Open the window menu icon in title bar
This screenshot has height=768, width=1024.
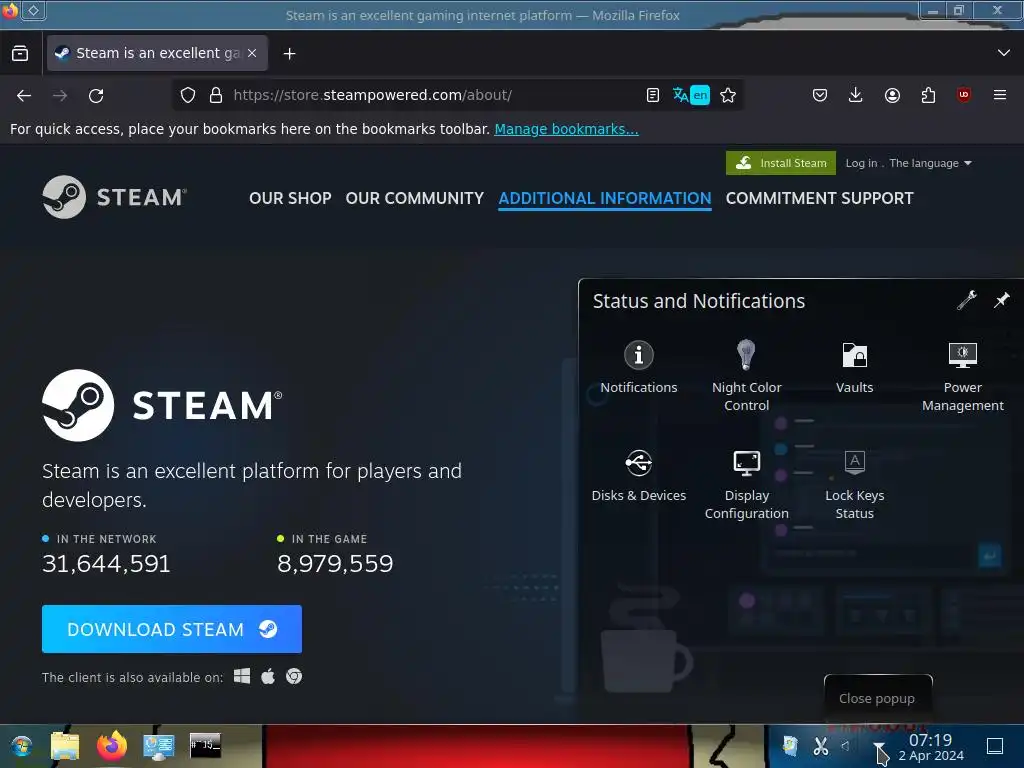coord(10,10)
